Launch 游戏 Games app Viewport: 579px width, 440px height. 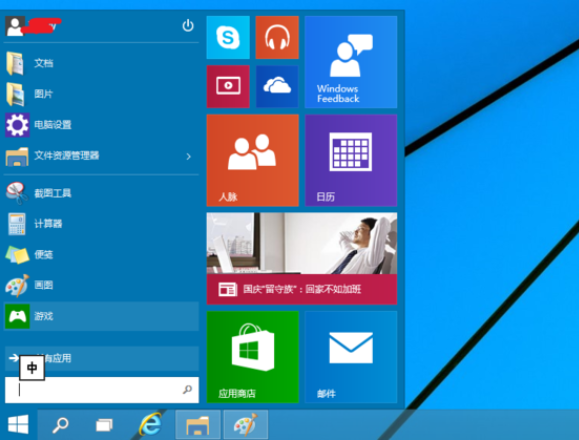pyautogui.click(x=101, y=316)
